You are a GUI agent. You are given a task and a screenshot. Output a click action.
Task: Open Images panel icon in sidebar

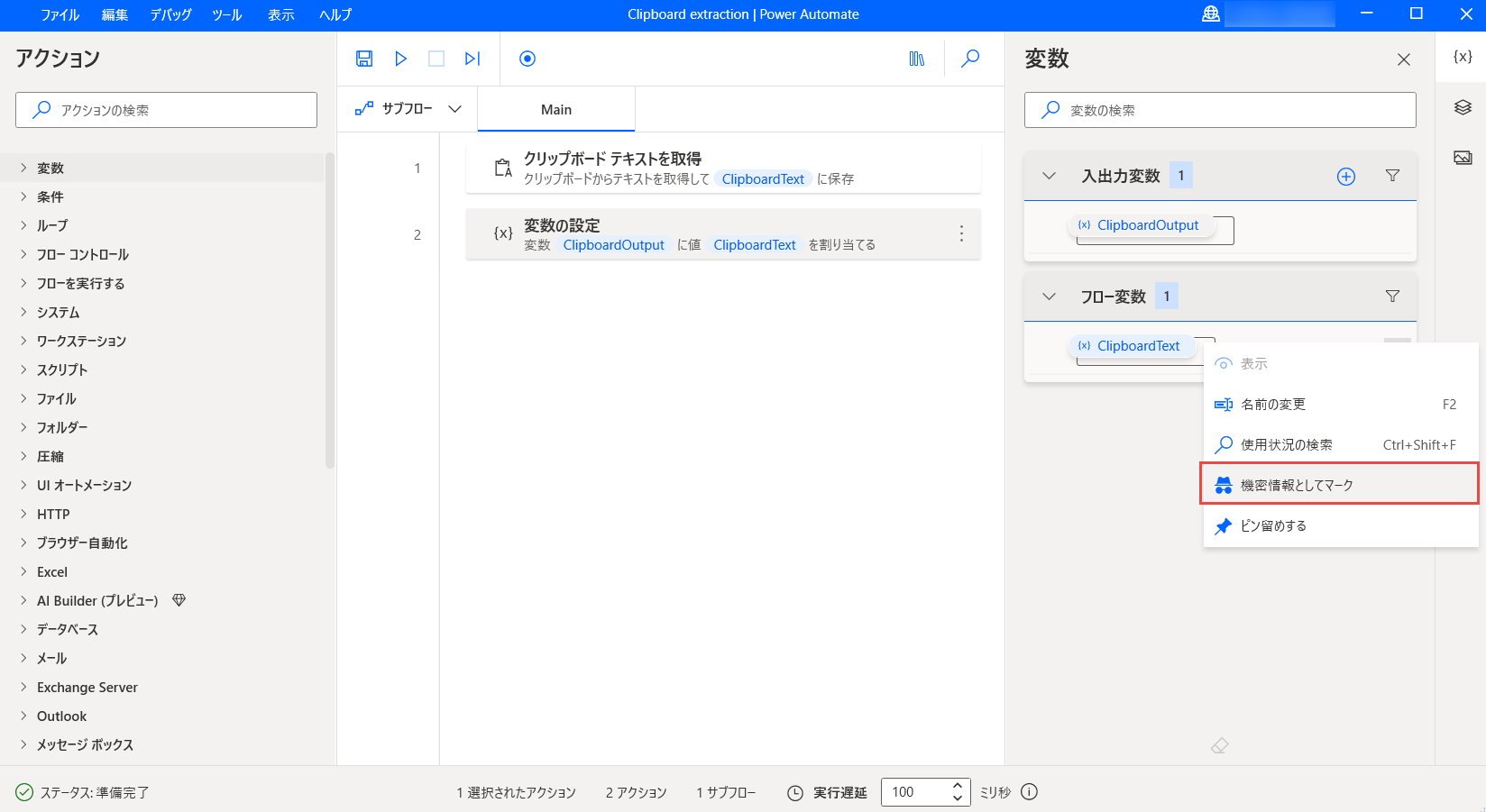[1463, 158]
